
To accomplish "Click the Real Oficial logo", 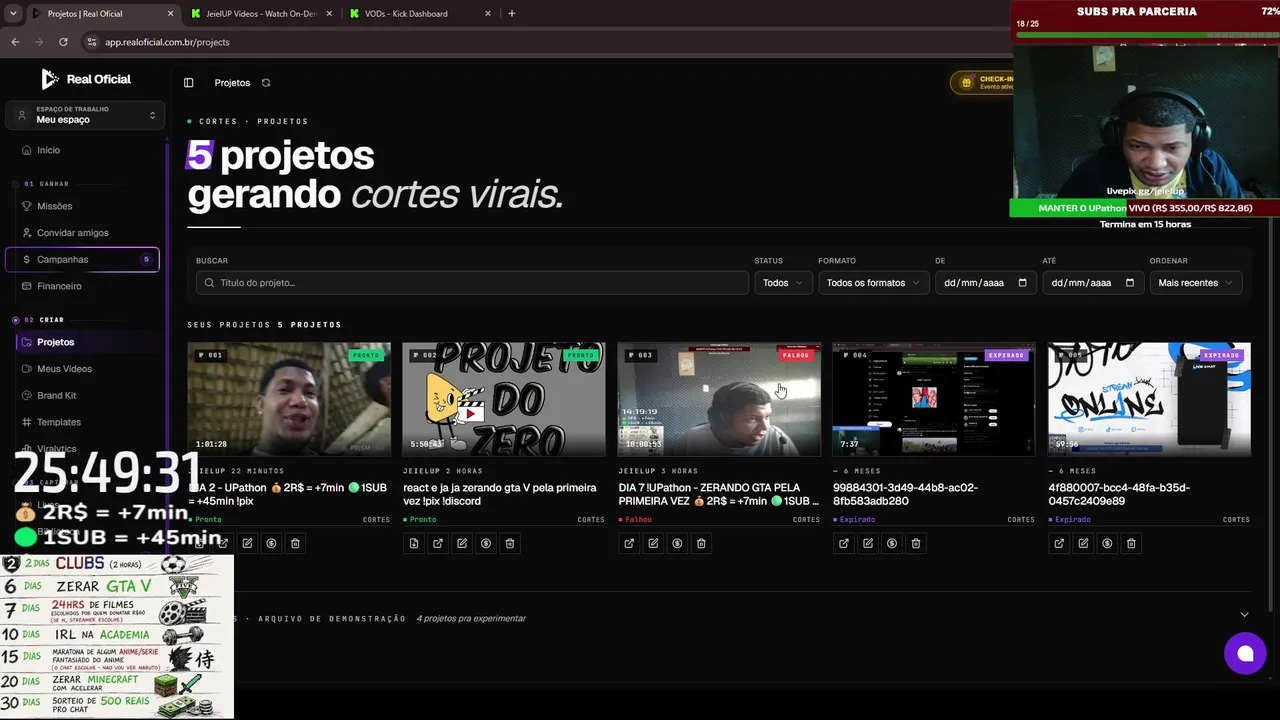I will point(86,79).
